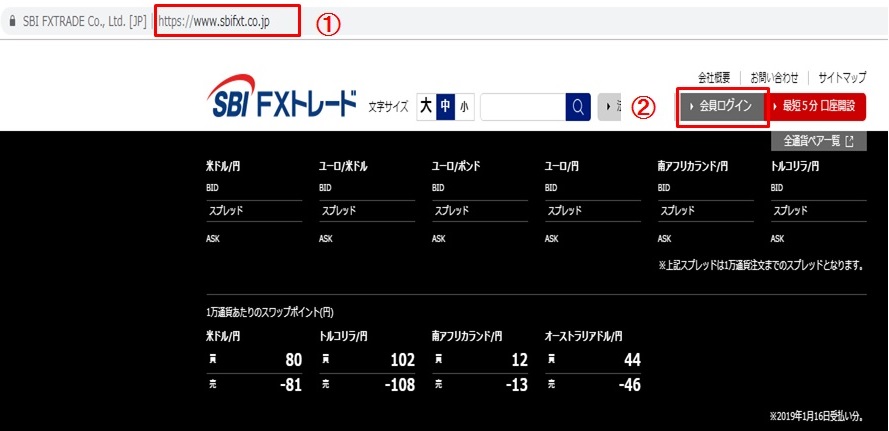Viewport: 889px width, 431px height.
Task: Set text size to 大
Action: (426, 107)
